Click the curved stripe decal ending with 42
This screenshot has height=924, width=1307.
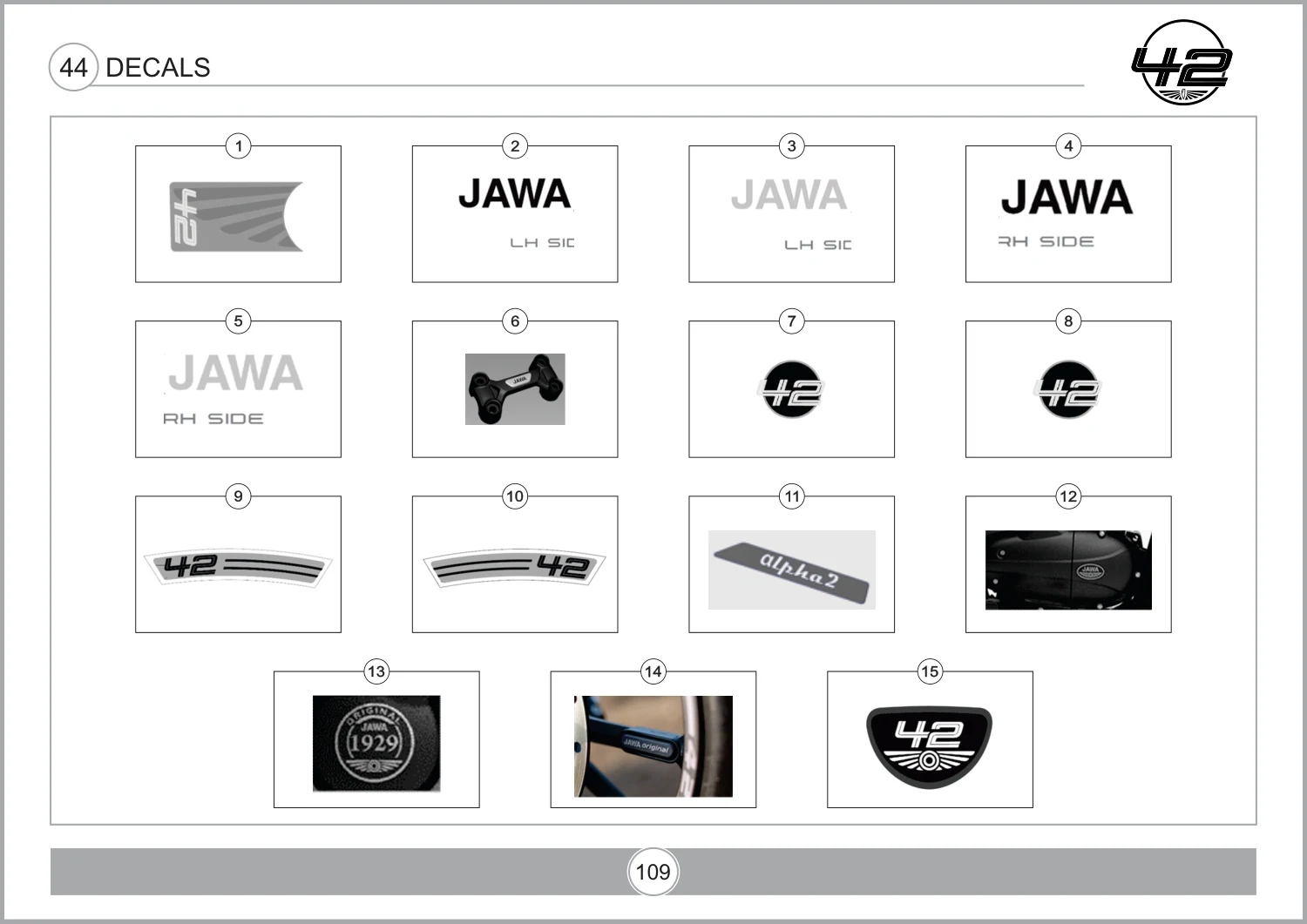click(514, 568)
